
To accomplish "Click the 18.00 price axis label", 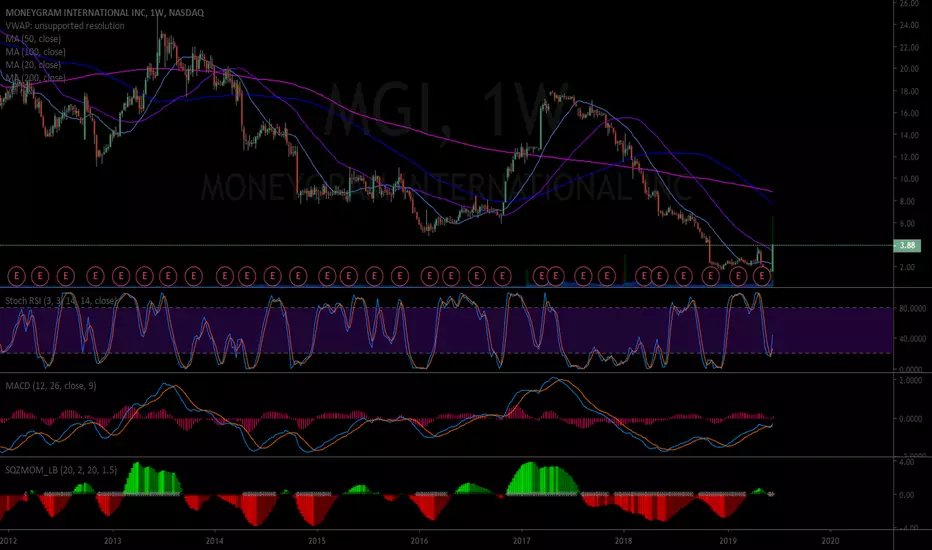I will (x=909, y=91).
